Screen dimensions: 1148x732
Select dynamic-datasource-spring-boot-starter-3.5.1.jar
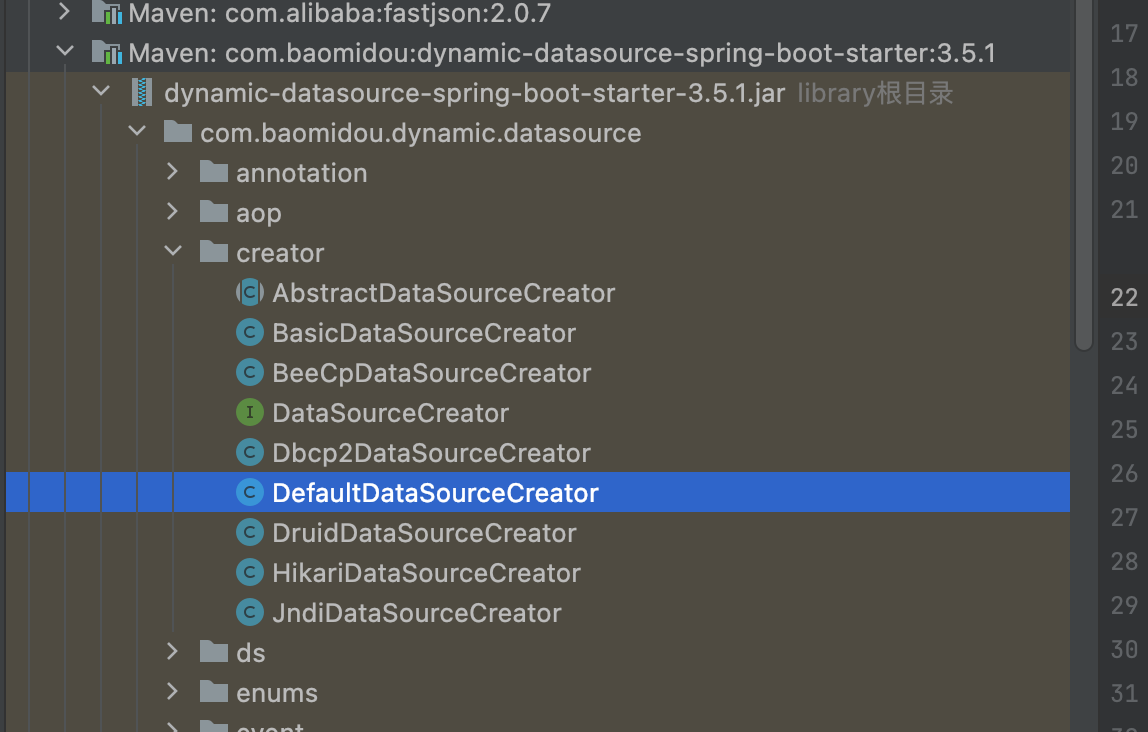tap(474, 93)
